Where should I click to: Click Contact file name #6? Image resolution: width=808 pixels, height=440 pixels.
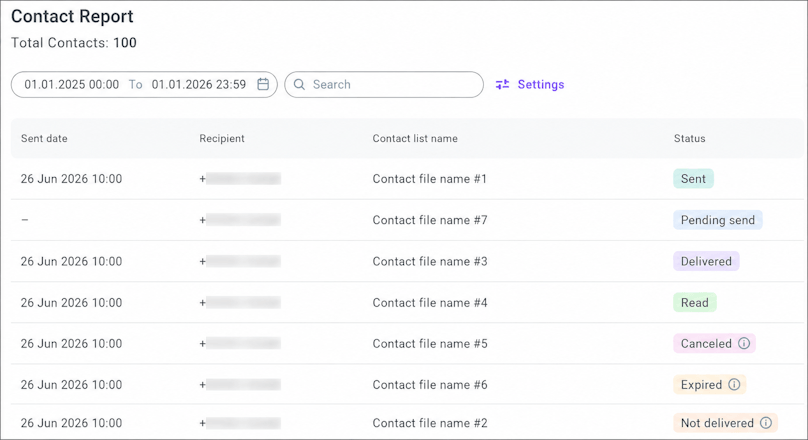click(x=430, y=385)
